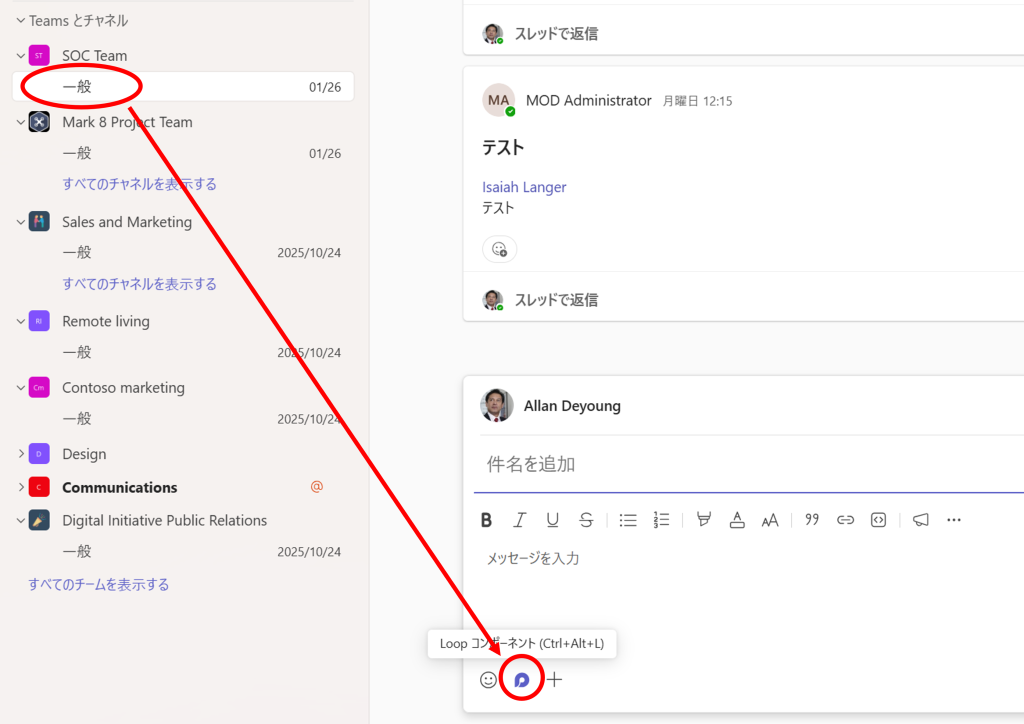The width and height of the screenshot is (1024, 724).
Task: Click the plus icon for more apps
Action: [x=555, y=680]
